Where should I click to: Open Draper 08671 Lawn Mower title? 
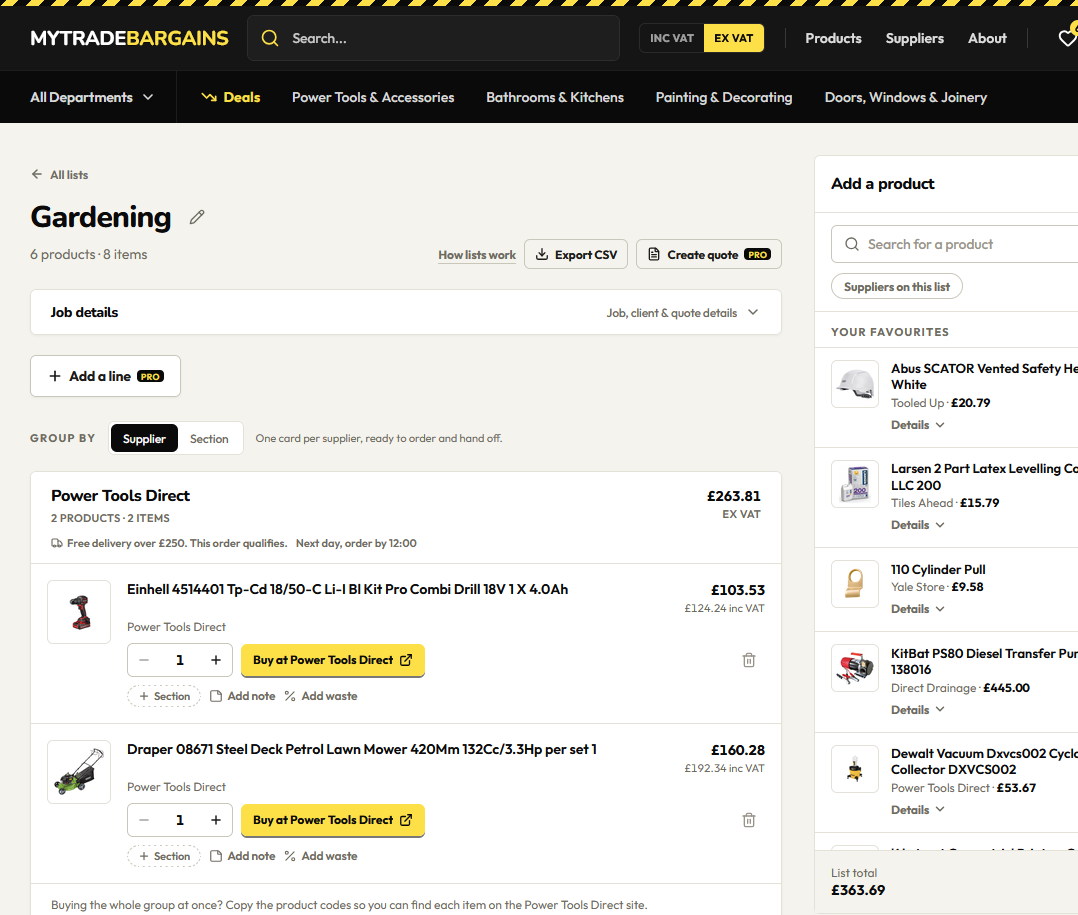tap(362, 750)
